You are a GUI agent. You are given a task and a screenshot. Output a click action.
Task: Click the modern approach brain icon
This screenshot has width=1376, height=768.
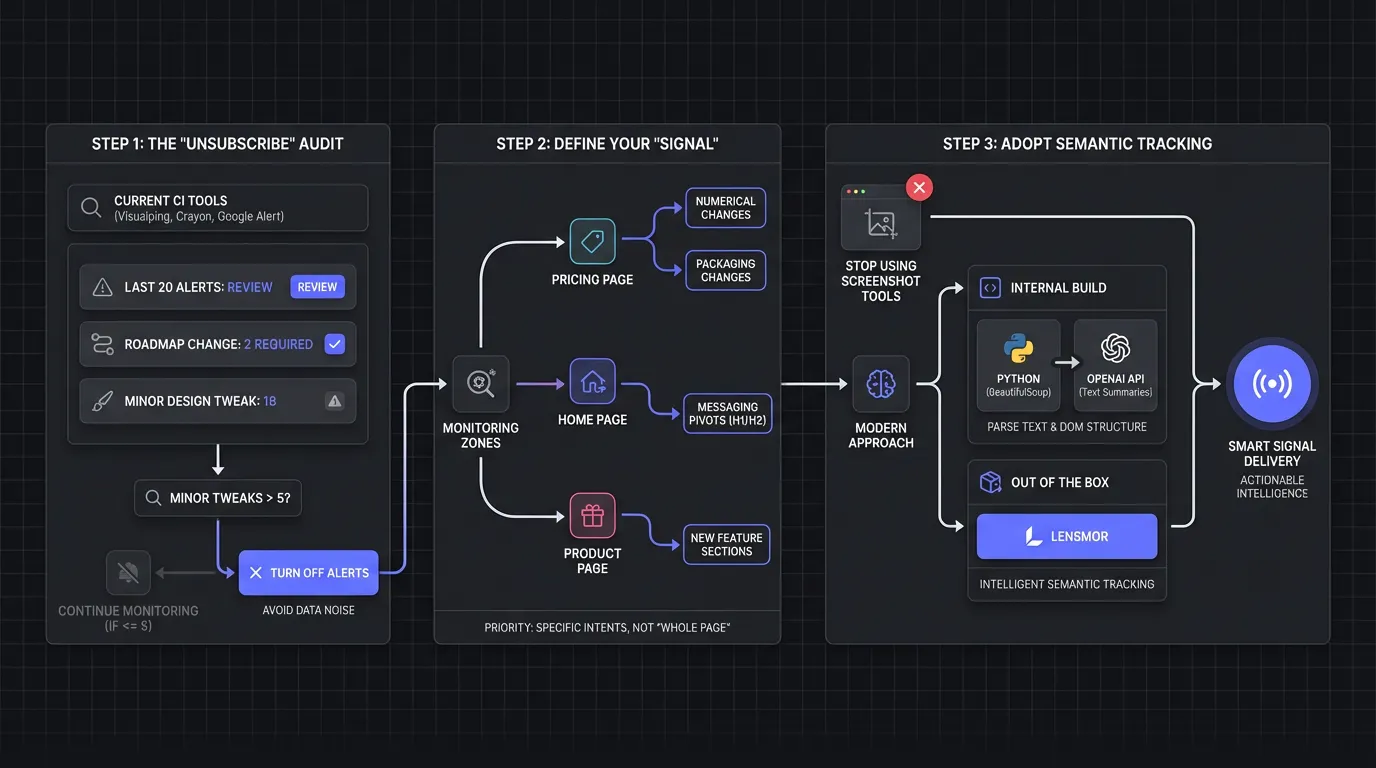880,384
